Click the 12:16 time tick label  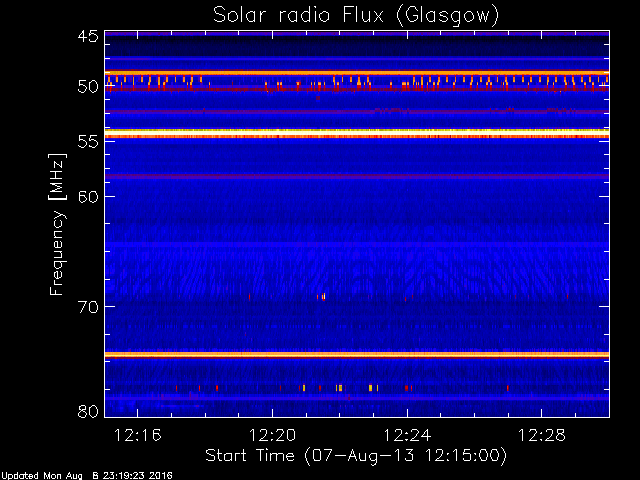[x=138, y=435]
